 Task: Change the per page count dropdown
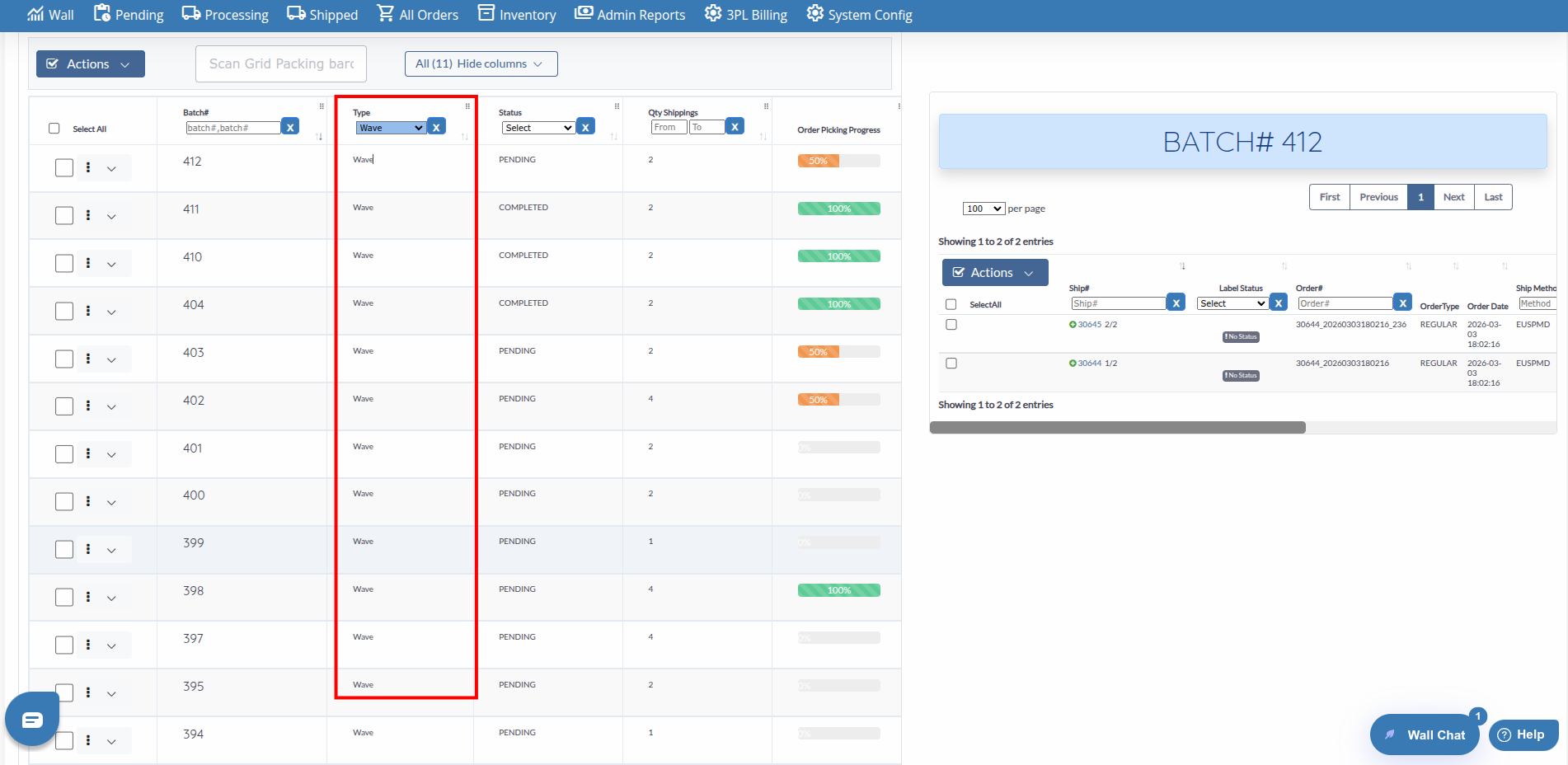(x=984, y=209)
